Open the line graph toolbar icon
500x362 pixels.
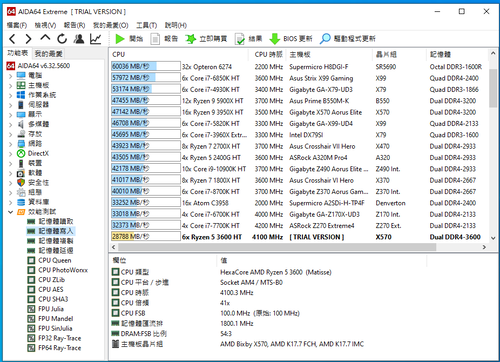[x=96, y=39]
